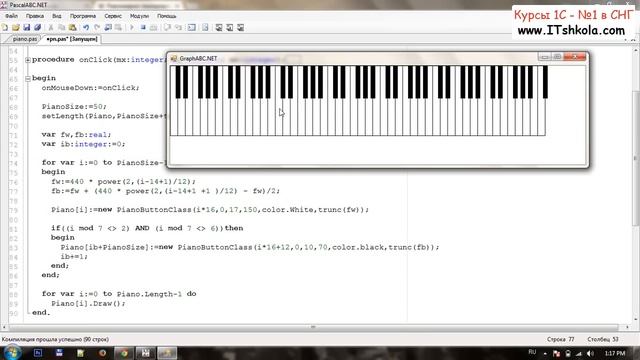This screenshot has width=640, height=360.
Task: Show hidden system tray icons
Action: (545, 353)
